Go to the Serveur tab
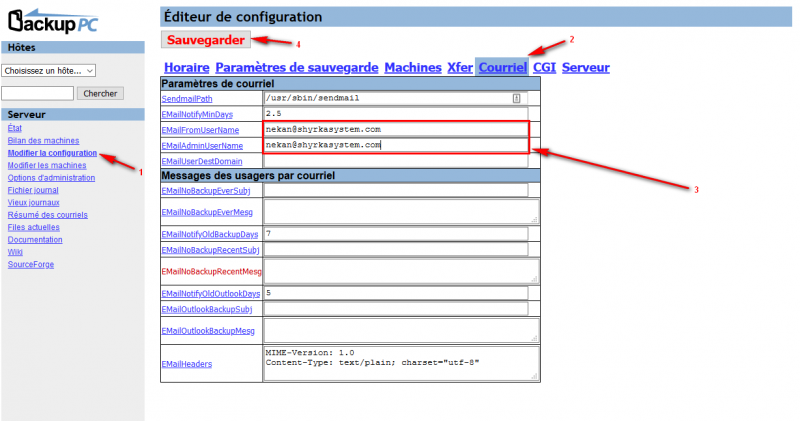 click(x=585, y=67)
